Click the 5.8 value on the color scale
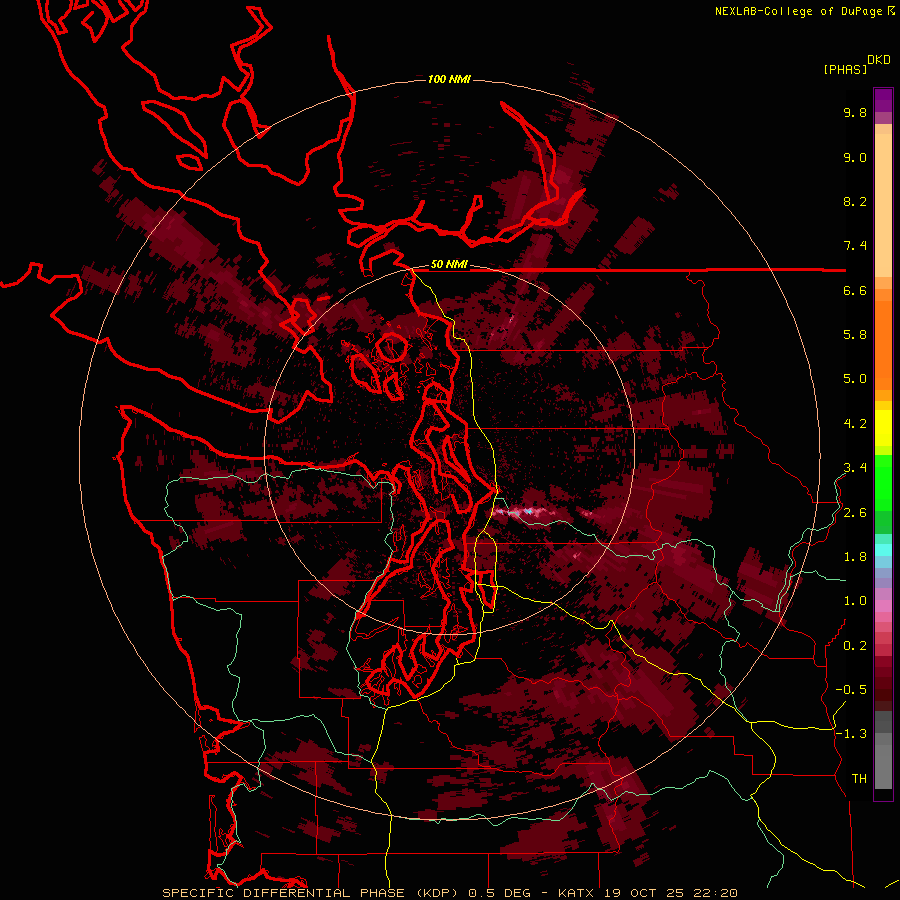The height and width of the screenshot is (900, 900). pos(855,335)
